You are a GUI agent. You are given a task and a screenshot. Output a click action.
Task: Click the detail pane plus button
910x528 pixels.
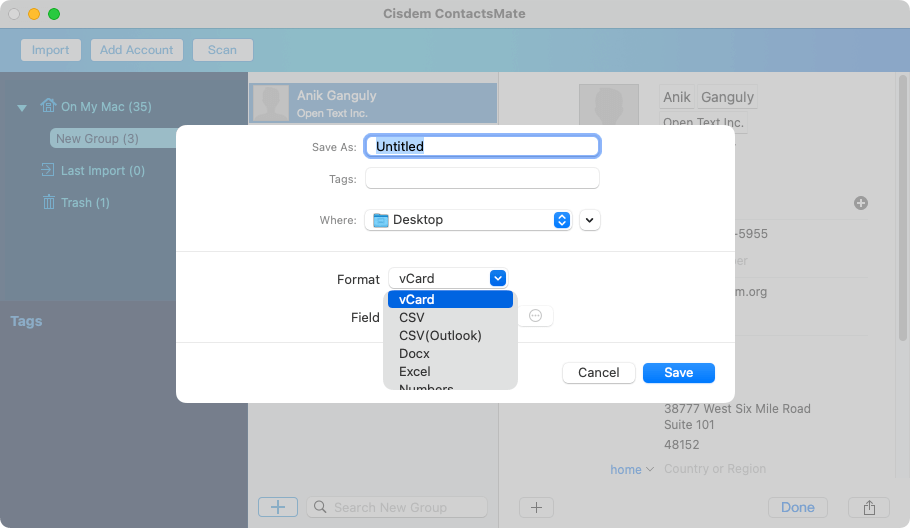536,508
